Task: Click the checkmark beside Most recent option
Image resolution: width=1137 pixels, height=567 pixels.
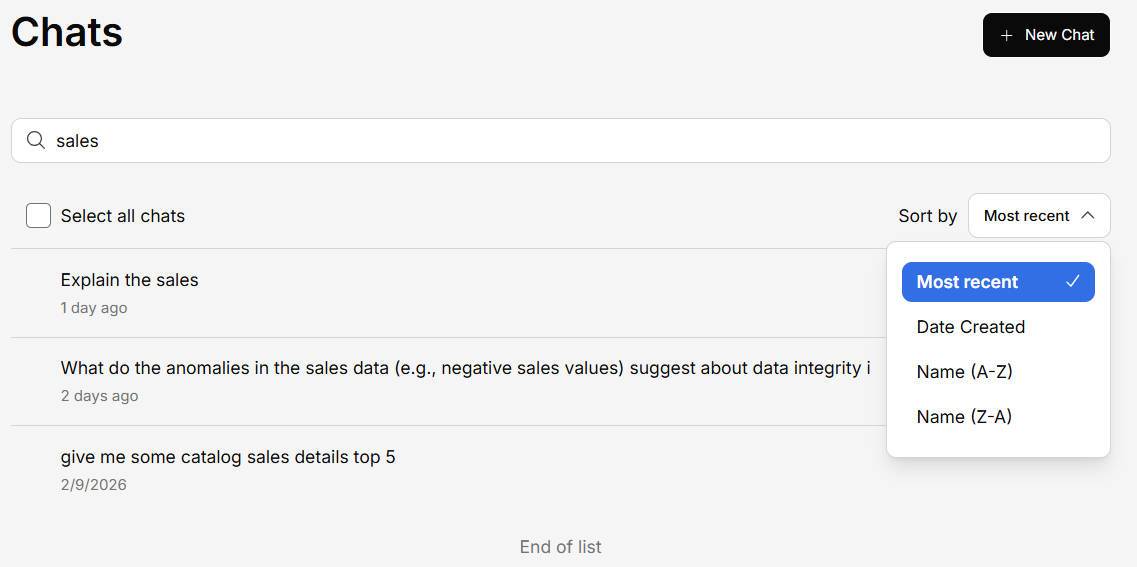Action: (1073, 282)
